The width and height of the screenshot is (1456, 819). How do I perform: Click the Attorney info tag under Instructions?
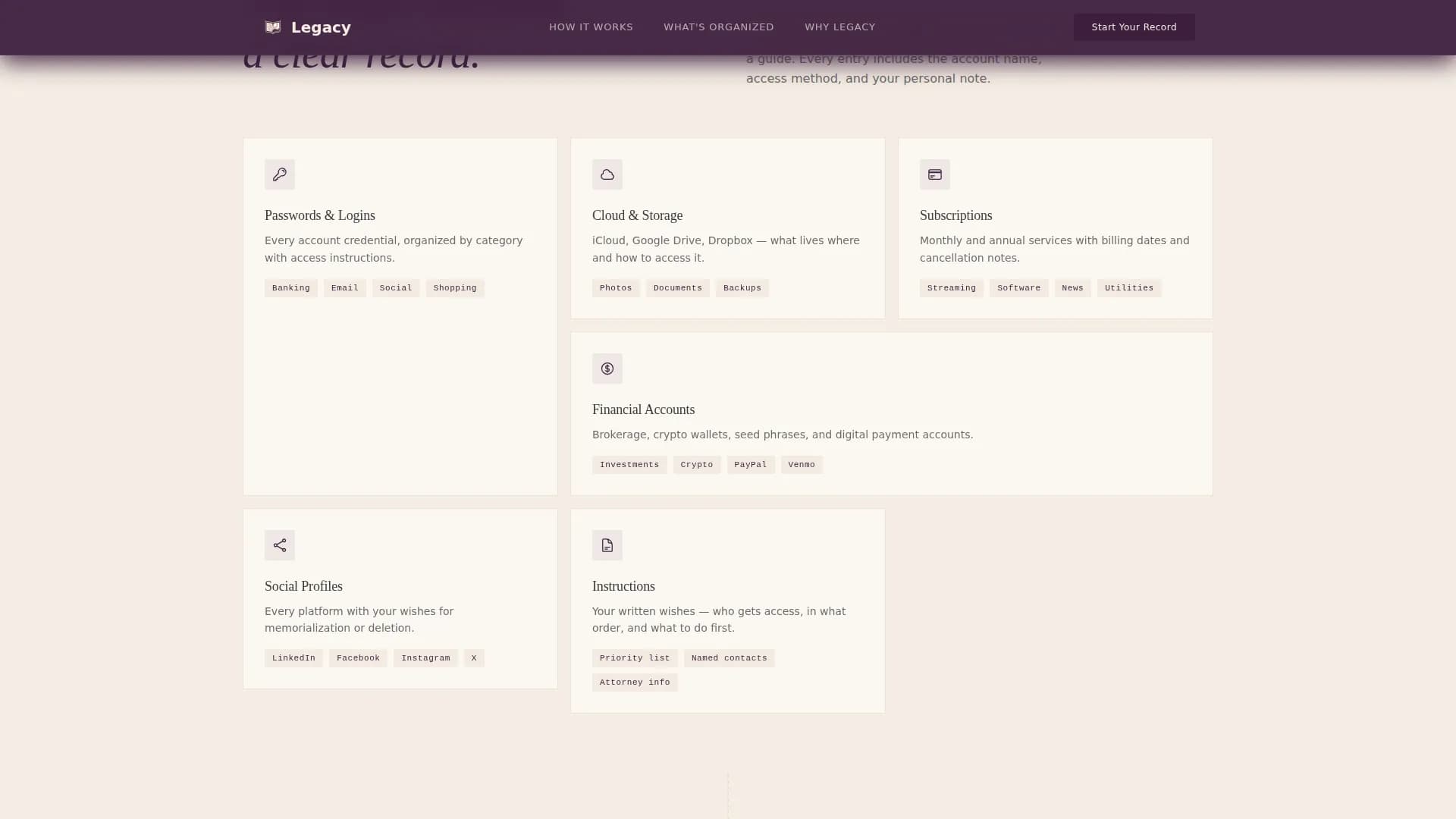point(635,682)
